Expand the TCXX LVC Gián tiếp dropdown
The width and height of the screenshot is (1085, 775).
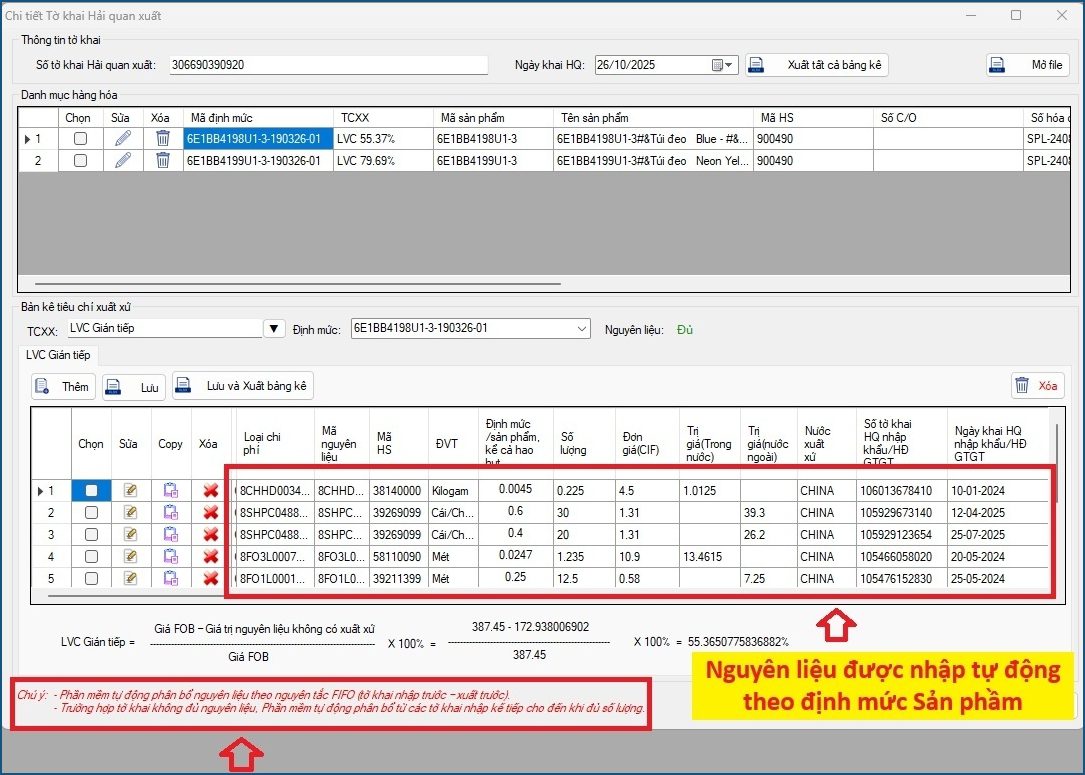(x=274, y=329)
